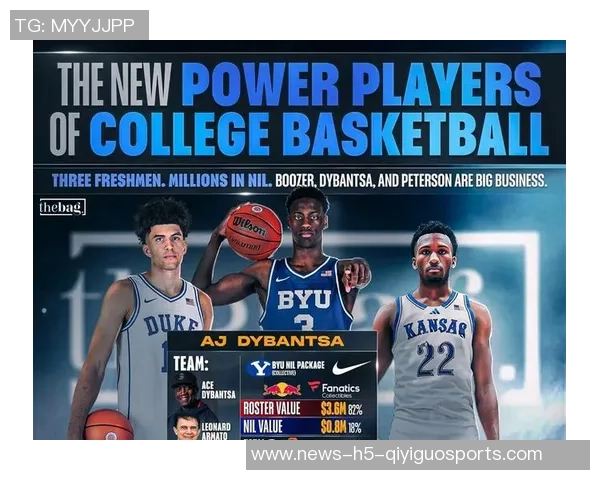Click the basketball under Duke player's arm
The width and height of the screenshot is (600, 480).
pos(109,425)
